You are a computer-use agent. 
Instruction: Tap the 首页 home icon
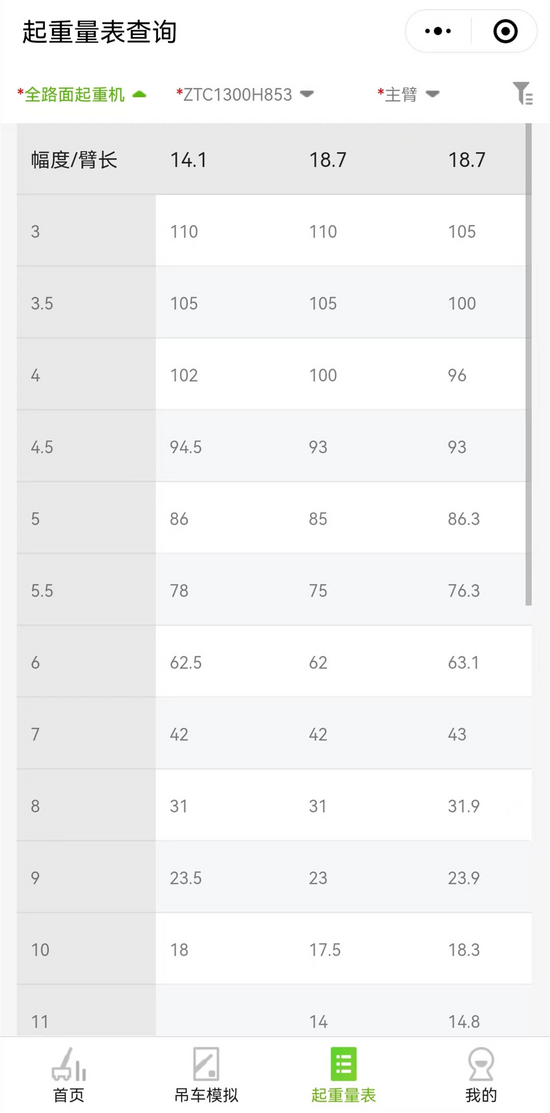[69, 1065]
